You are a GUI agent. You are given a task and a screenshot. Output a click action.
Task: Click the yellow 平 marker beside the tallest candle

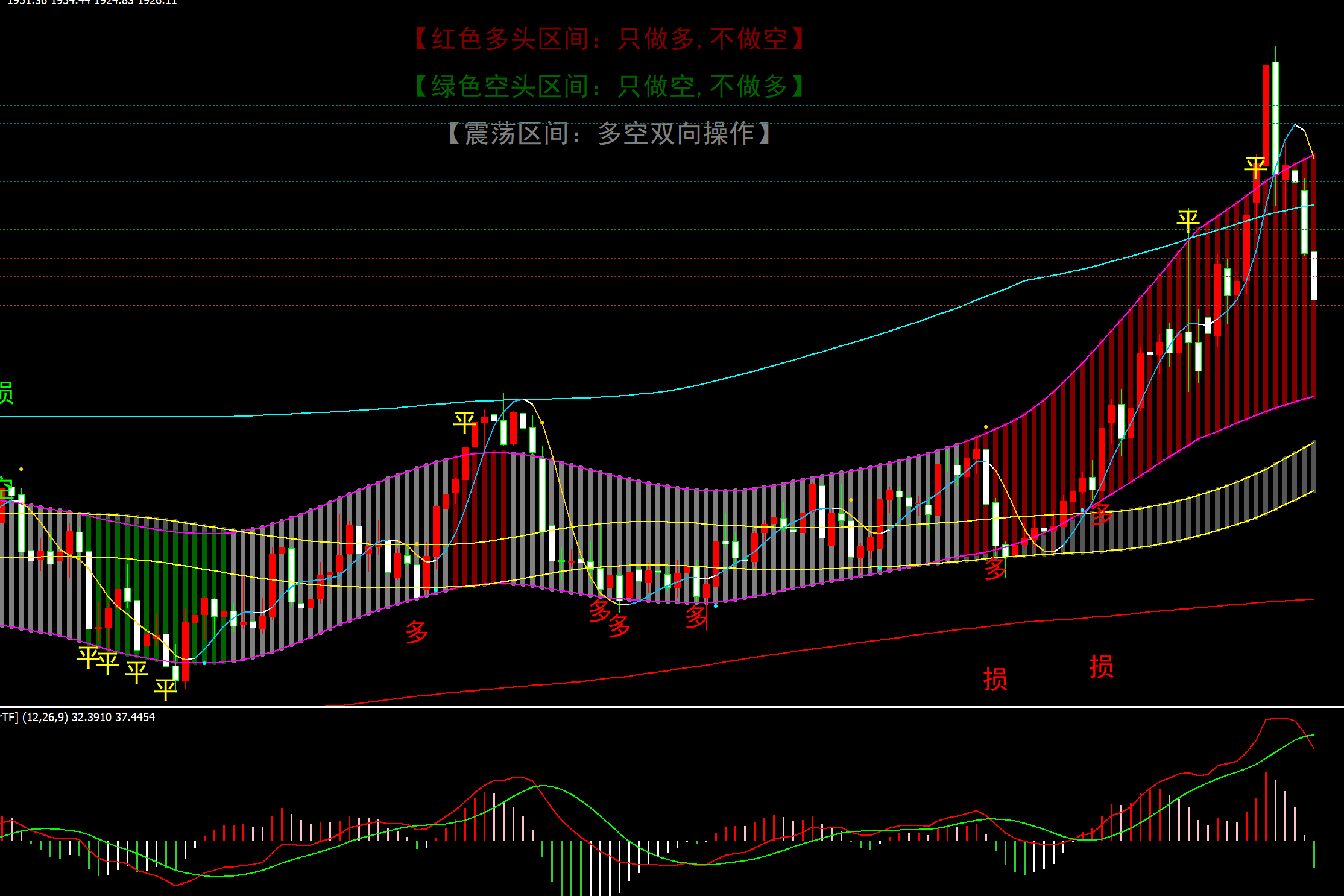point(1256,168)
